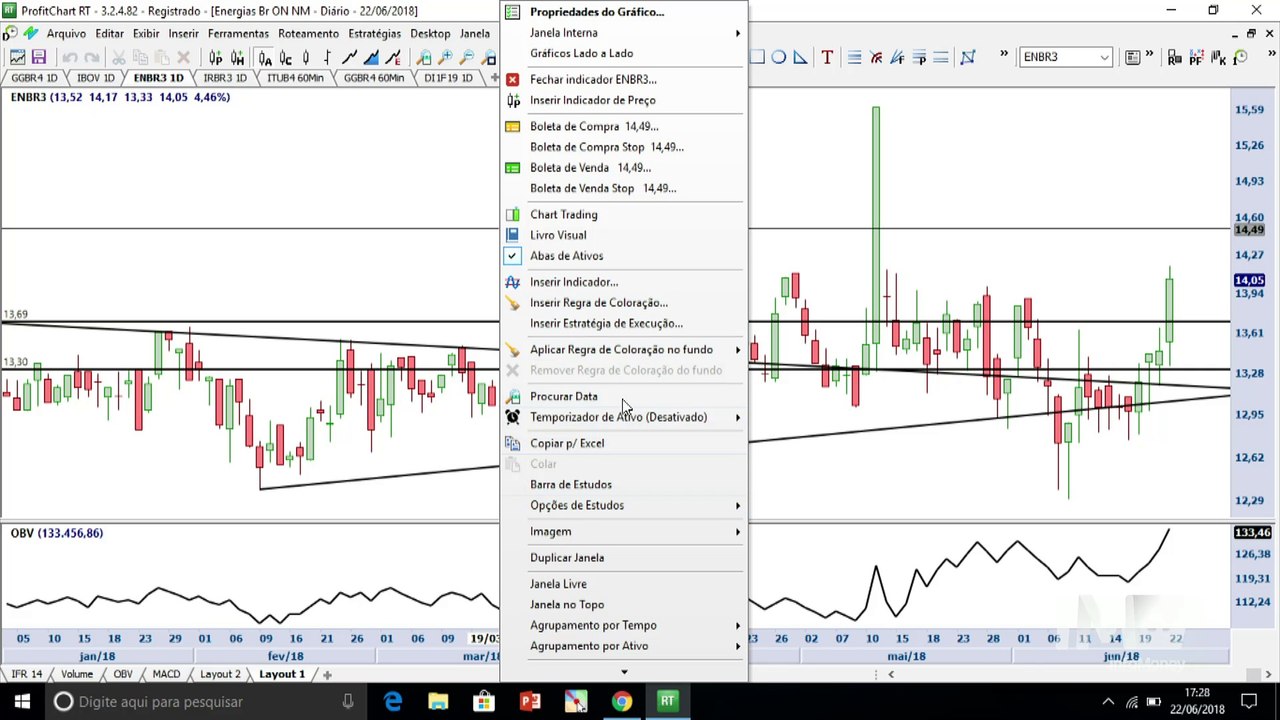Open Google Chrome from taskbar
Image resolution: width=1280 pixels, height=720 pixels.
pyautogui.click(x=622, y=702)
